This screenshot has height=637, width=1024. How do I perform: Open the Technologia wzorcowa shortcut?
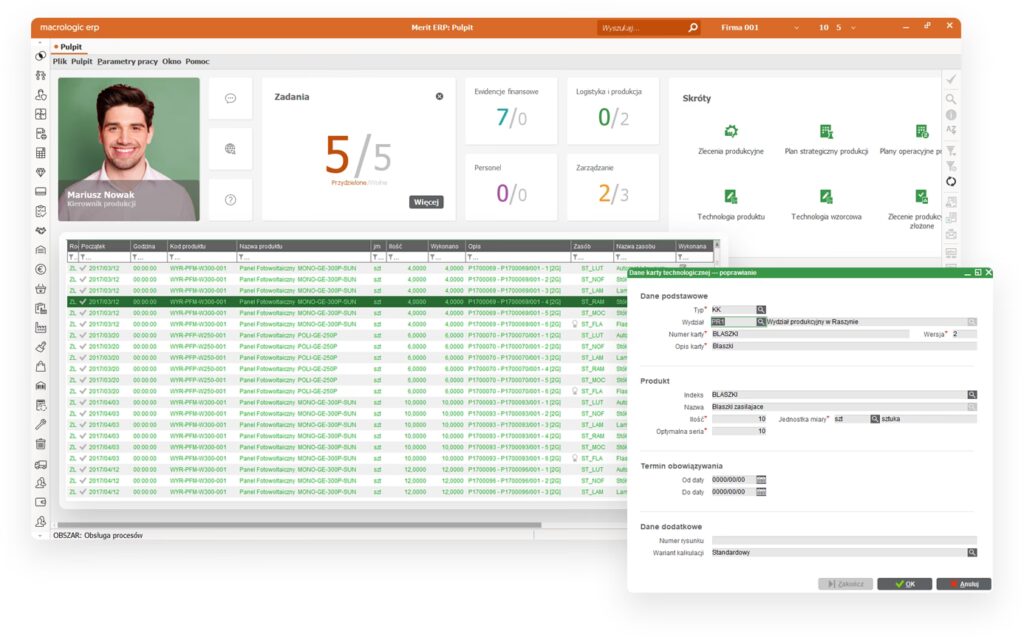(826, 196)
